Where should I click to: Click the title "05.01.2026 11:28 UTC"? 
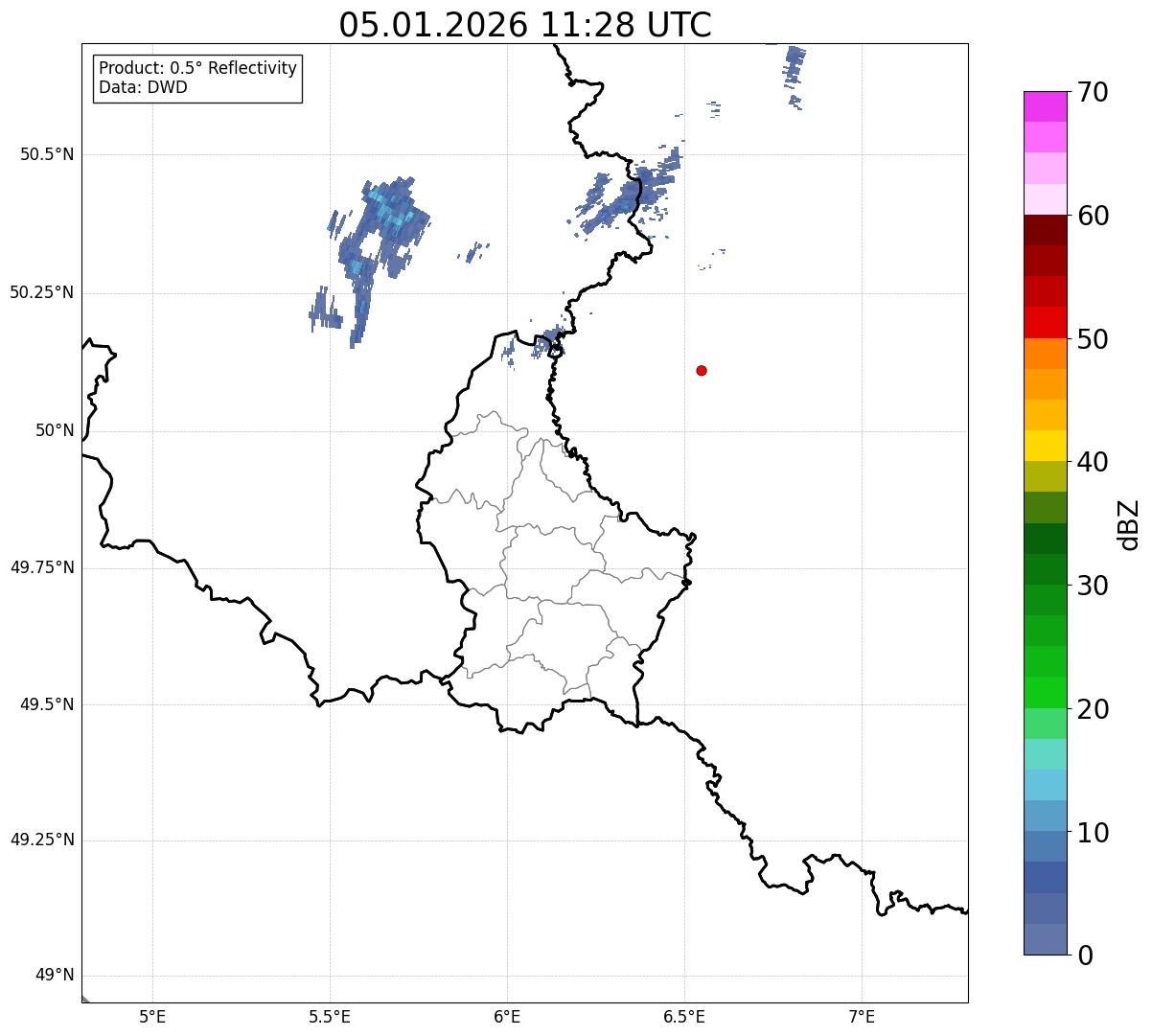(x=525, y=24)
